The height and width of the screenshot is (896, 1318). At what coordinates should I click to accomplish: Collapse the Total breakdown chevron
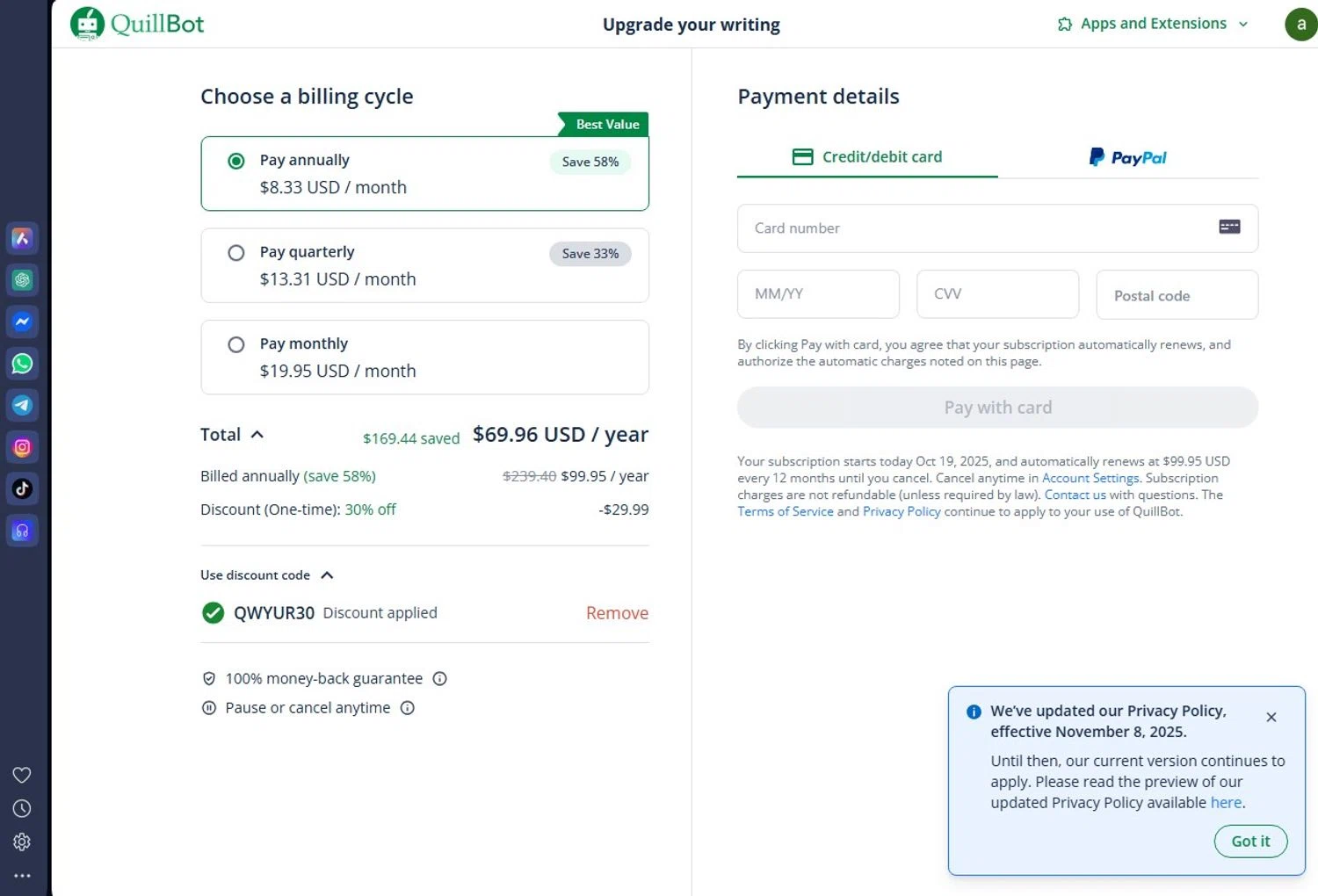[x=257, y=435]
